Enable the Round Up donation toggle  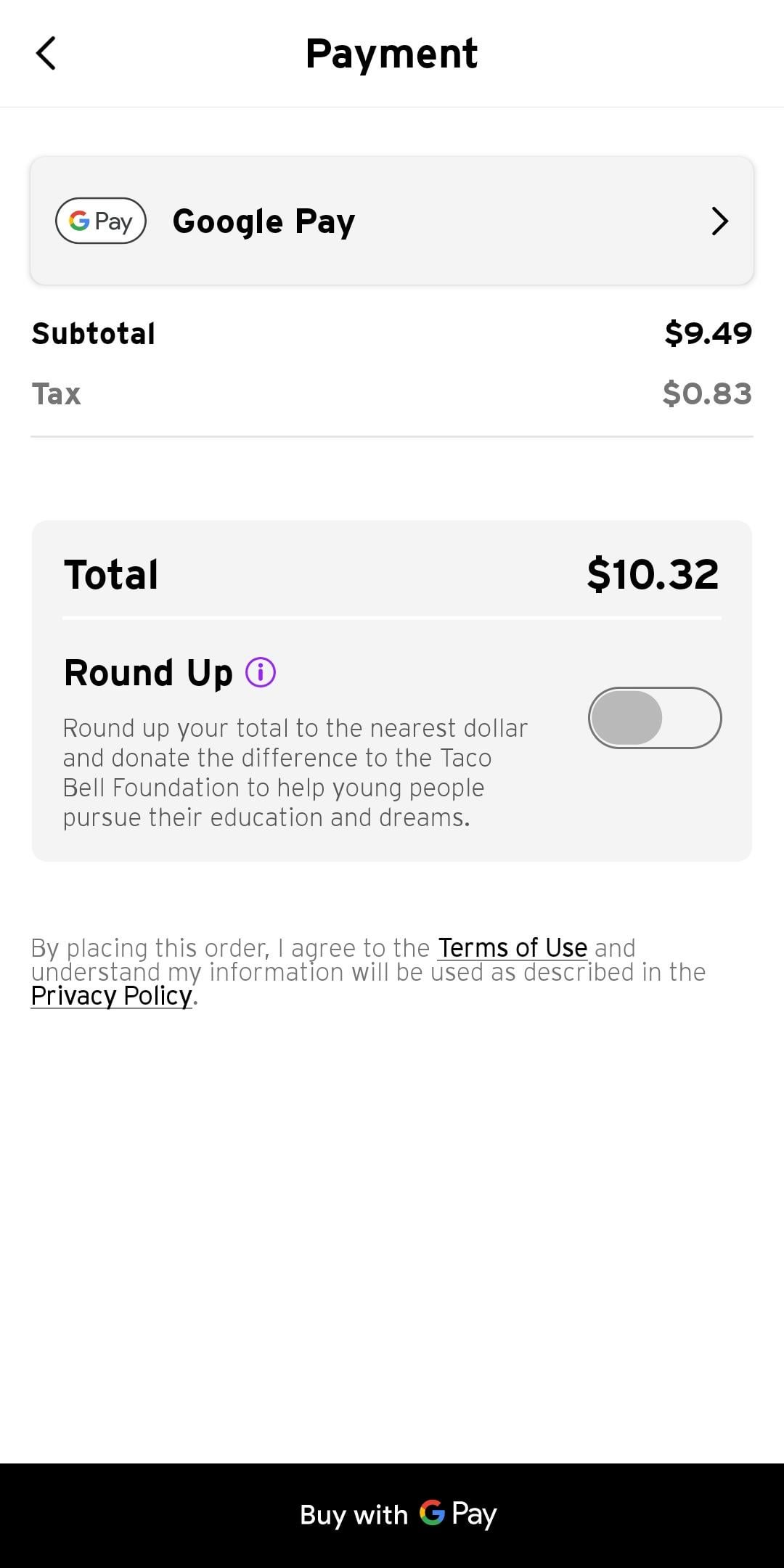pos(654,718)
